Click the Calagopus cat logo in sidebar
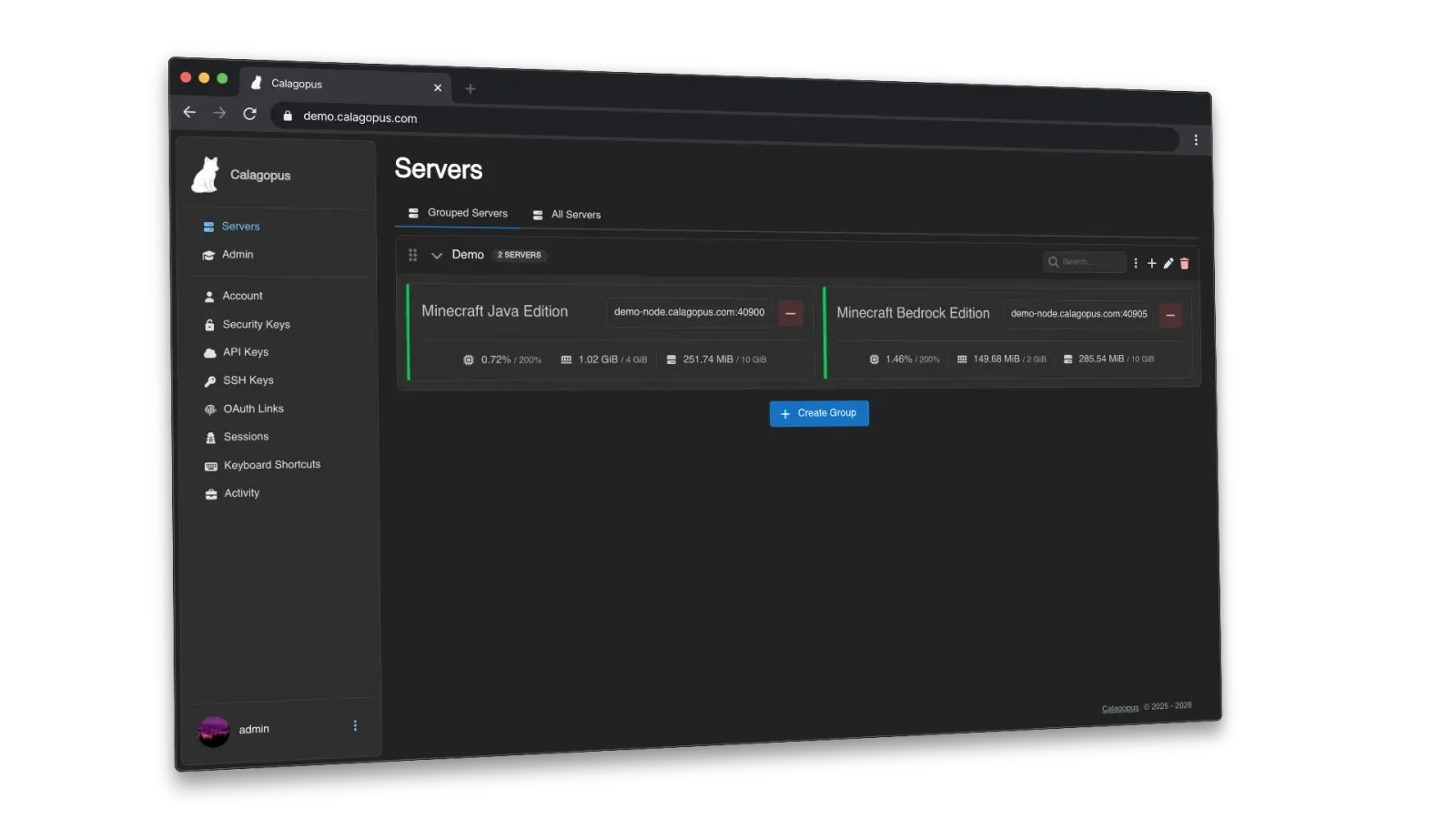Viewport: 1456px width, 819px height. pyautogui.click(x=206, y=175)
